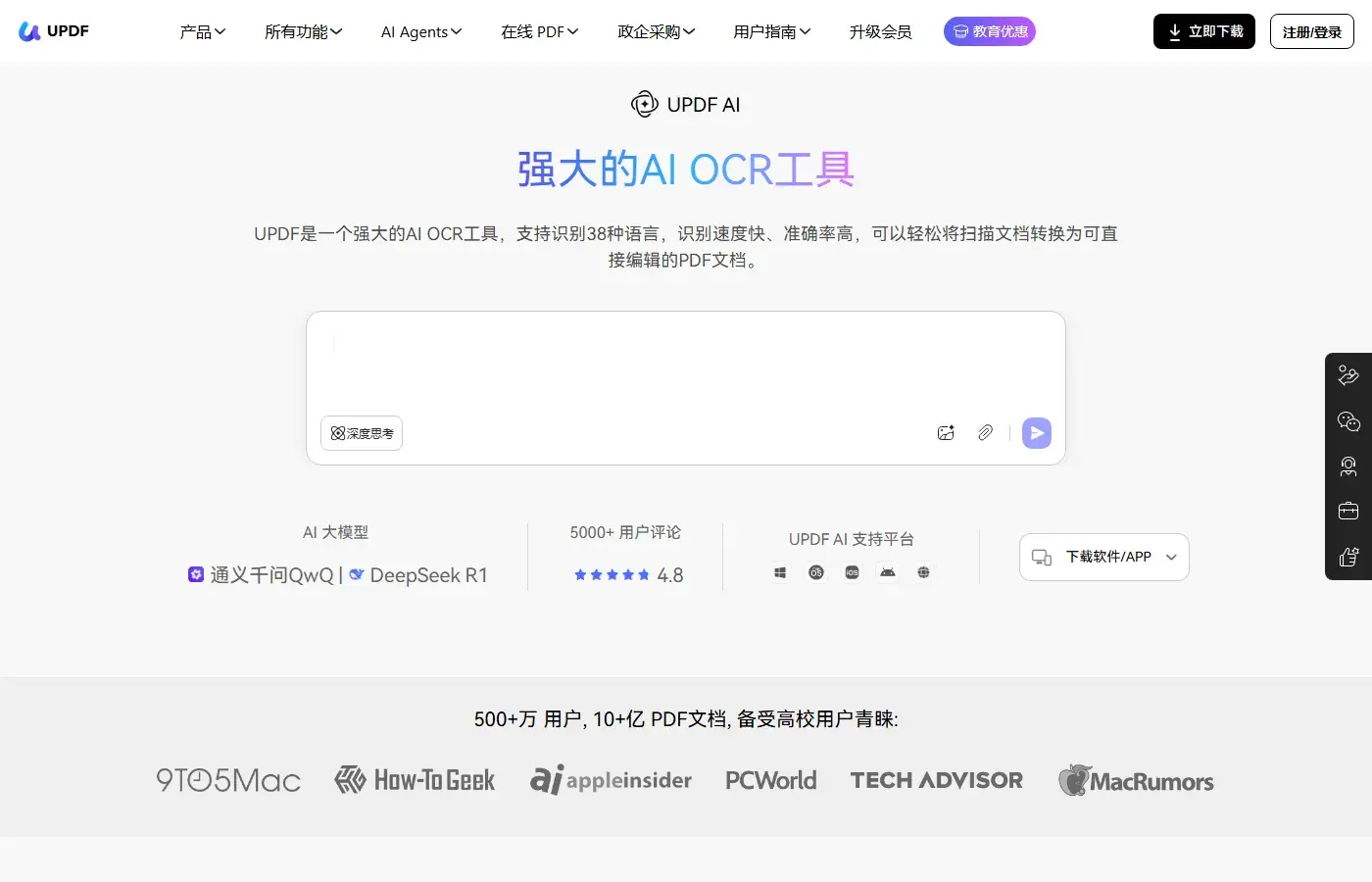Click the 5000+ 用户评论 text
This screenshot has width=1372, height=882.
click(x=625, y=532)
